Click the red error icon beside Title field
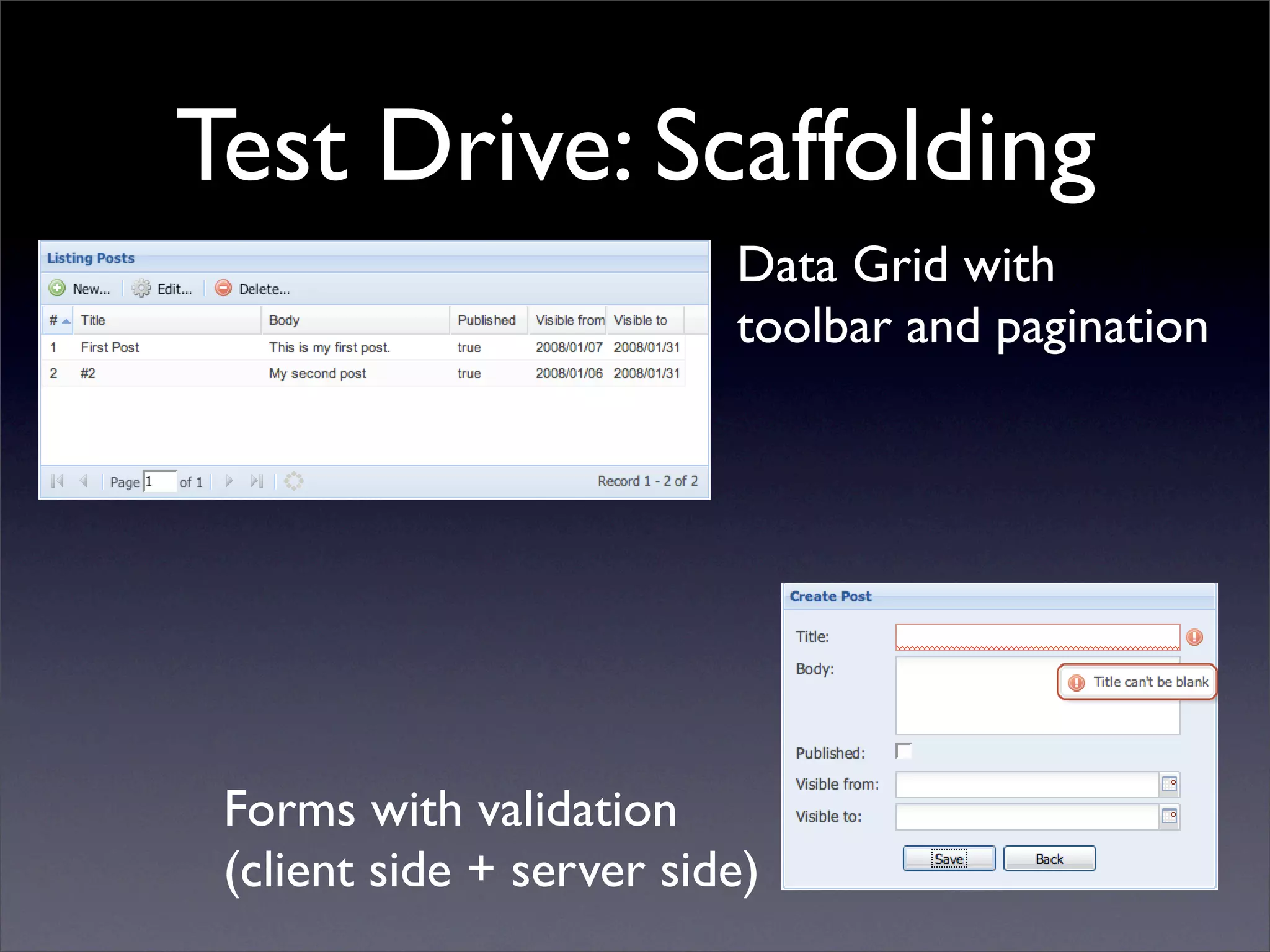Image resolution: width=1270 pixels, height=952 pixels. pyautogui.click(x=1194, y=637)
